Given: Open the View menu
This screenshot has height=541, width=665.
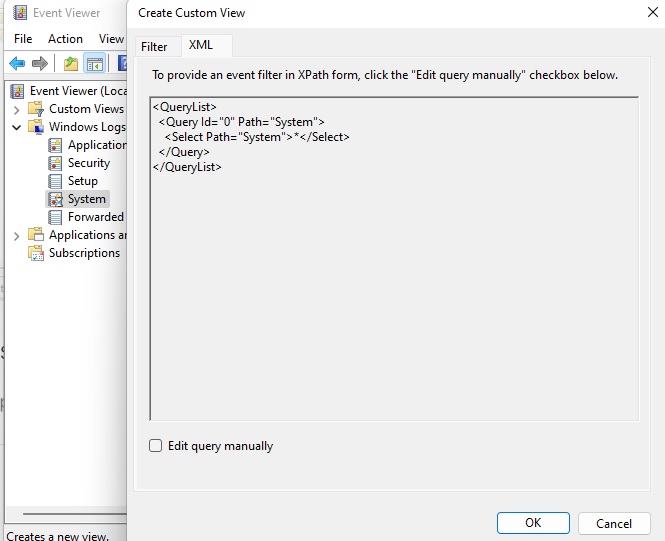Looking at the screenshot, I should point(111,39).
